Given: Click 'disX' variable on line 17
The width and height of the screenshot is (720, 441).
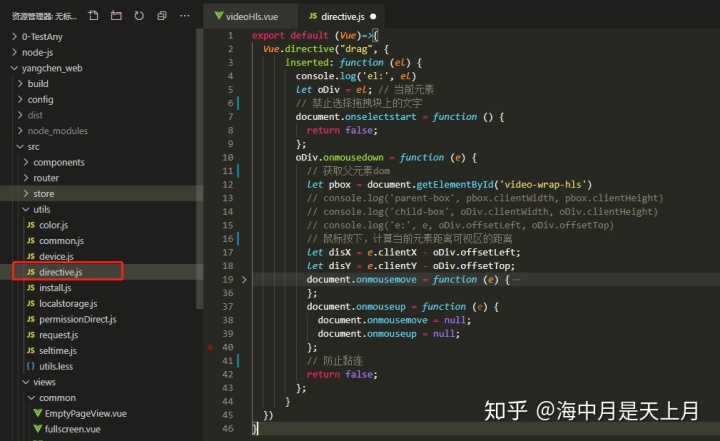Looking at the screenshot, I should pos(339,252).
